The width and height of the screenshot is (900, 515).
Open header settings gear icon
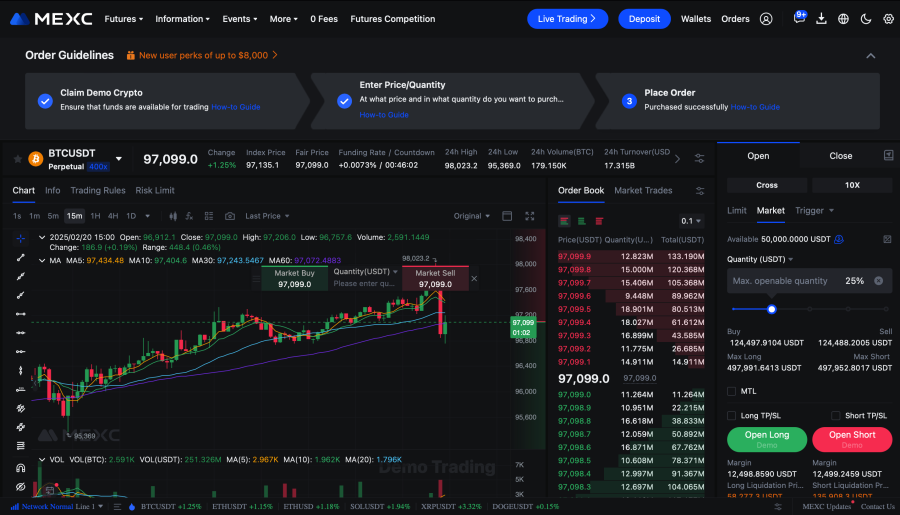point(888,19)
